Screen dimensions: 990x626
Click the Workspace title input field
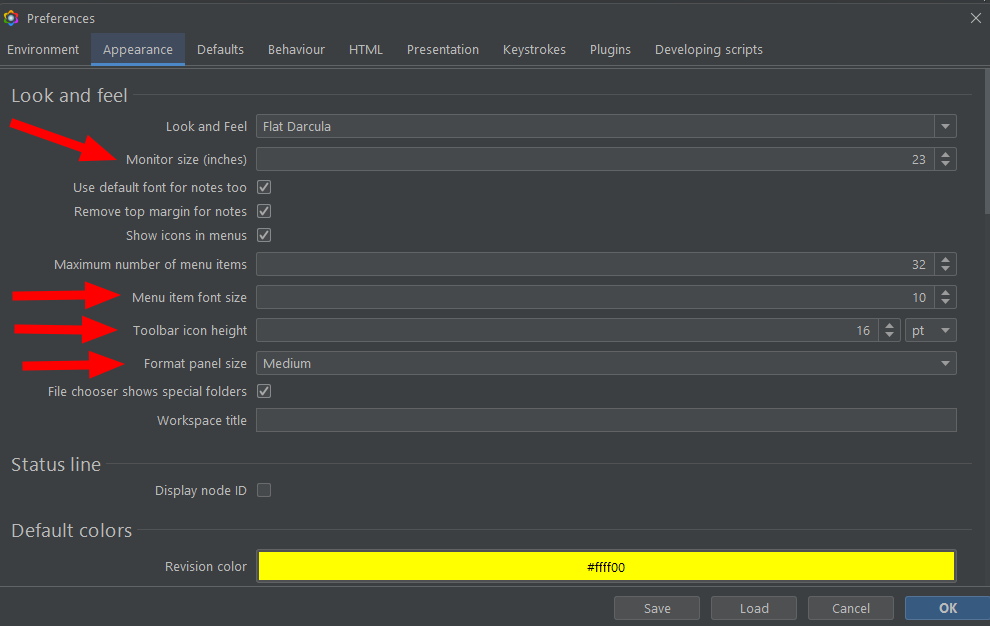pos(606,420)
